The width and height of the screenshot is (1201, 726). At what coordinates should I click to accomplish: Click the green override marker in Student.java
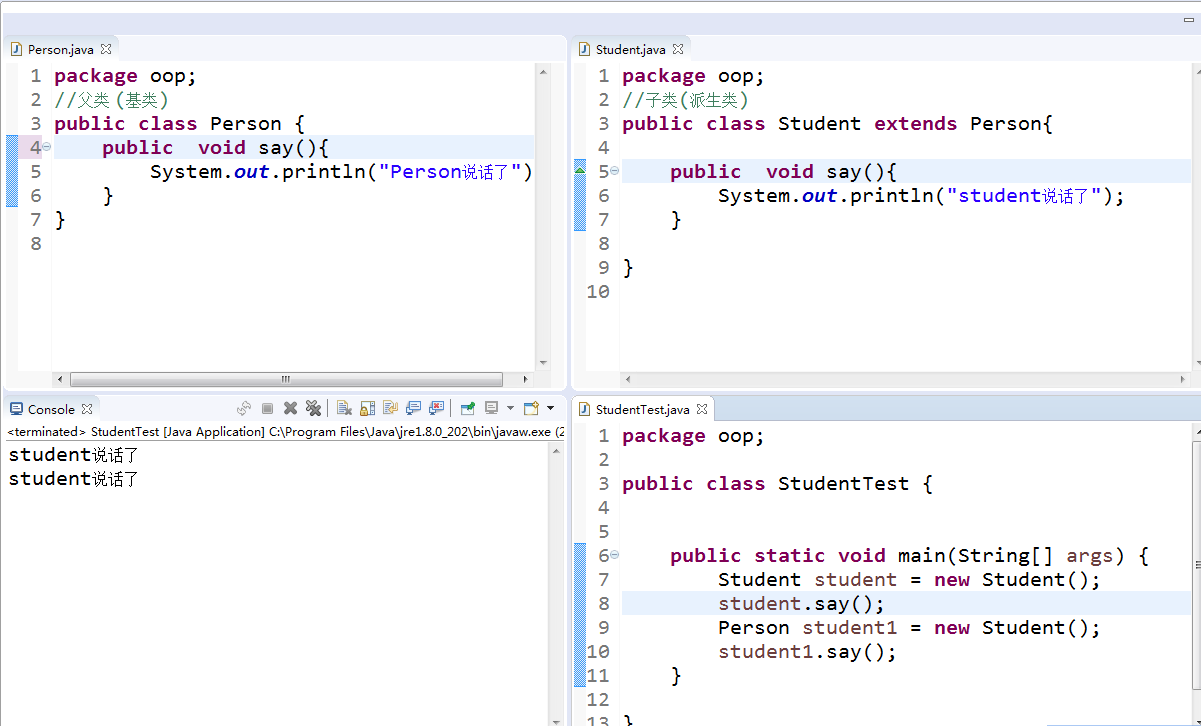point(580,171)
